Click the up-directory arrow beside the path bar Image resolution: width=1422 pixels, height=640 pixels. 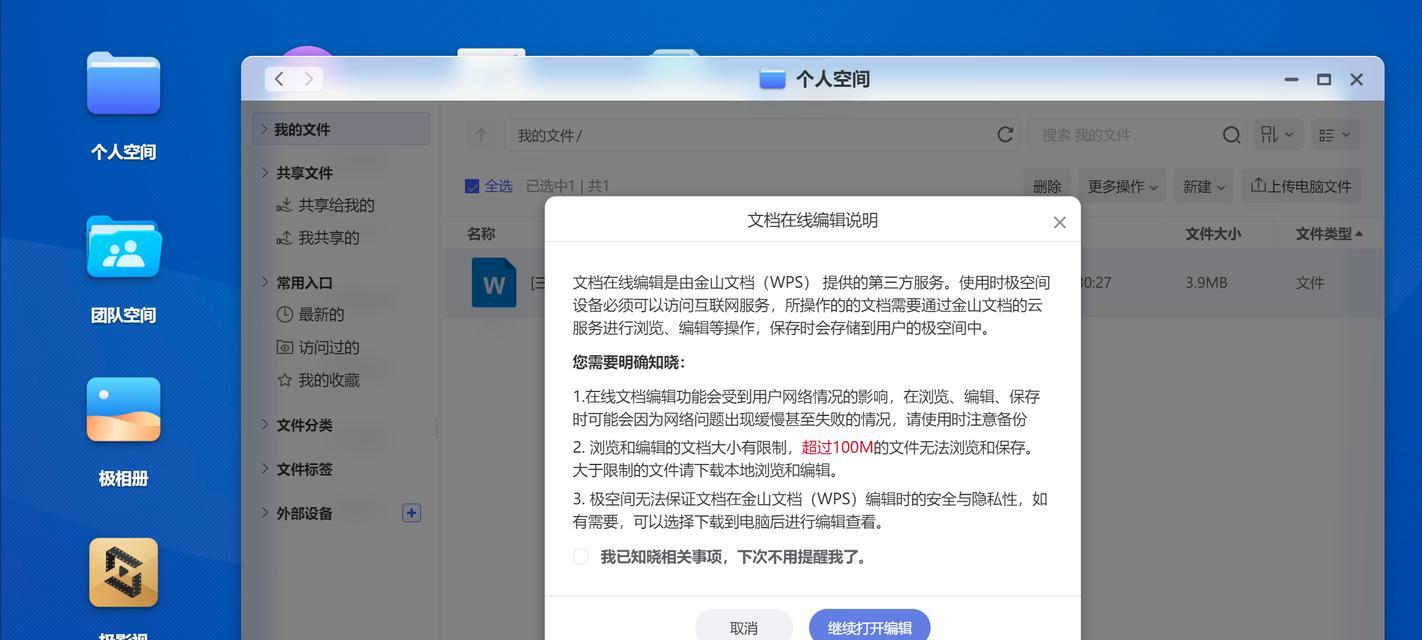point(481,135)
